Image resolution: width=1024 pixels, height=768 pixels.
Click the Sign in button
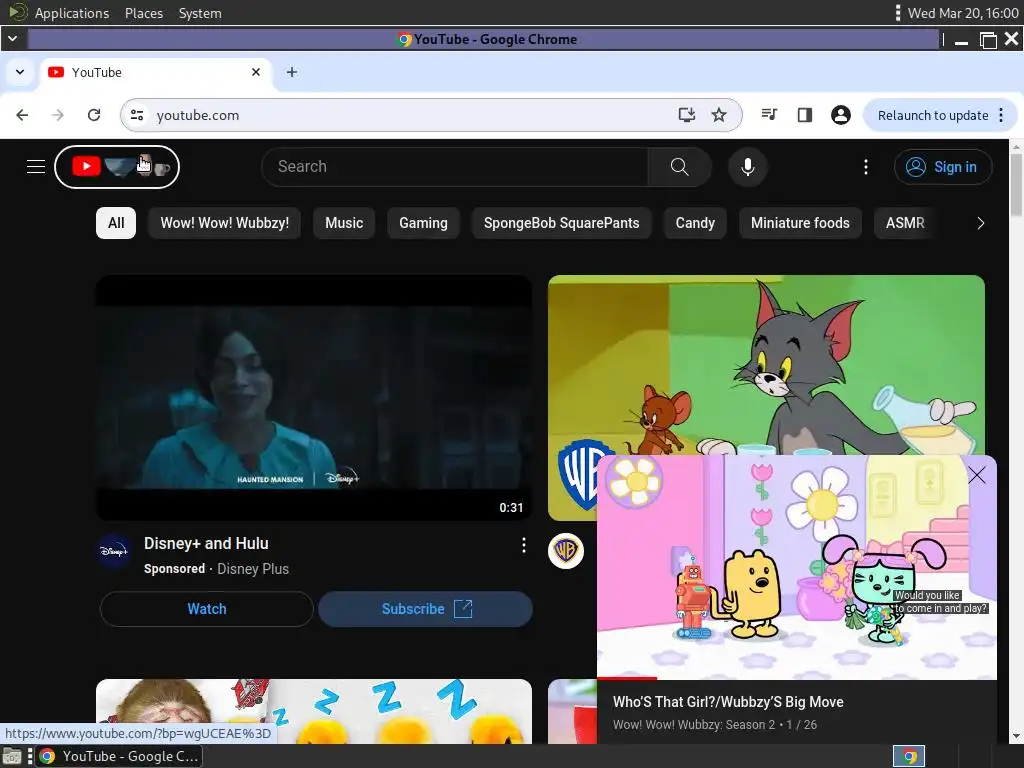(942, 167)
